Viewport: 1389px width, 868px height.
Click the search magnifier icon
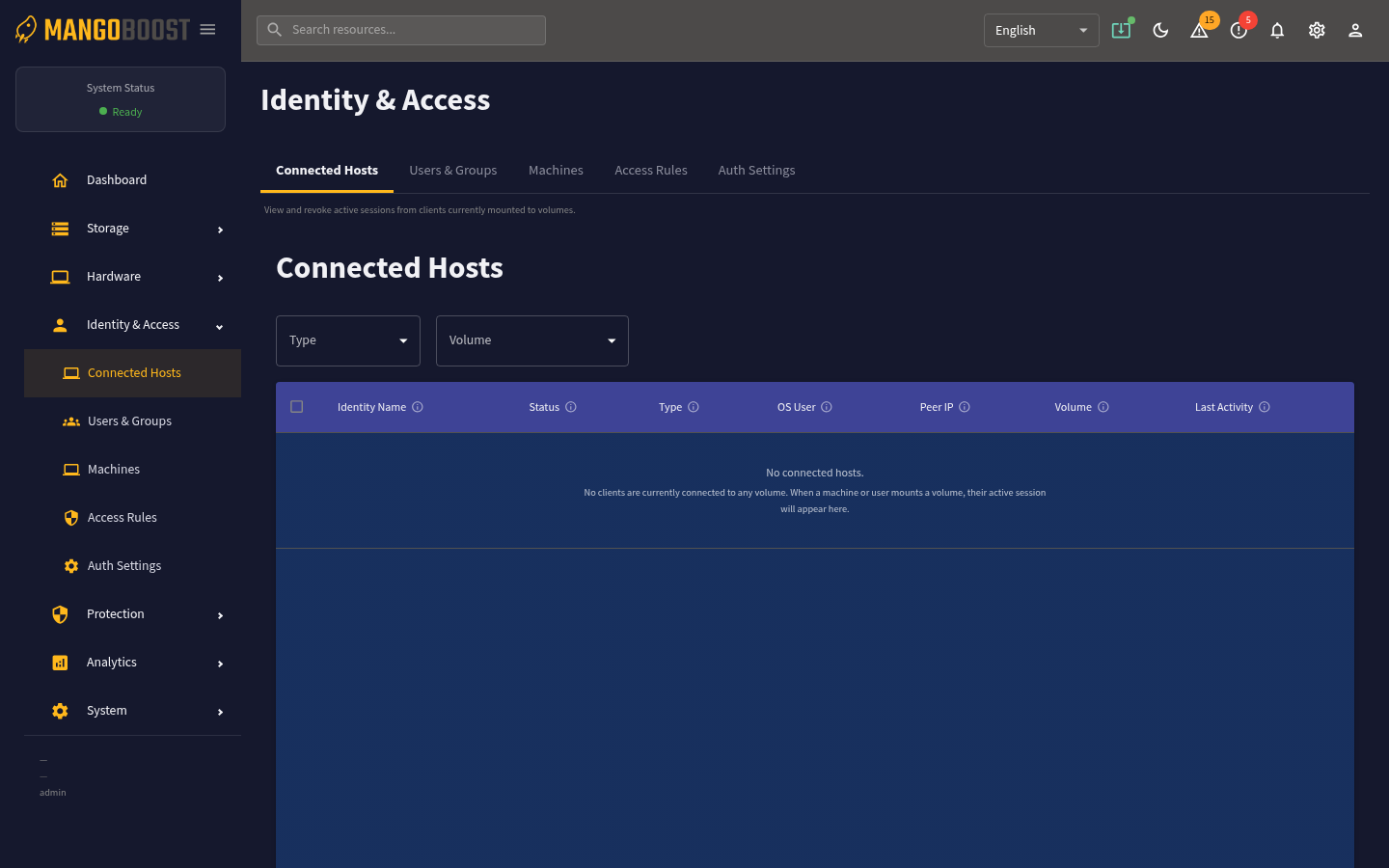pos(275,30)
